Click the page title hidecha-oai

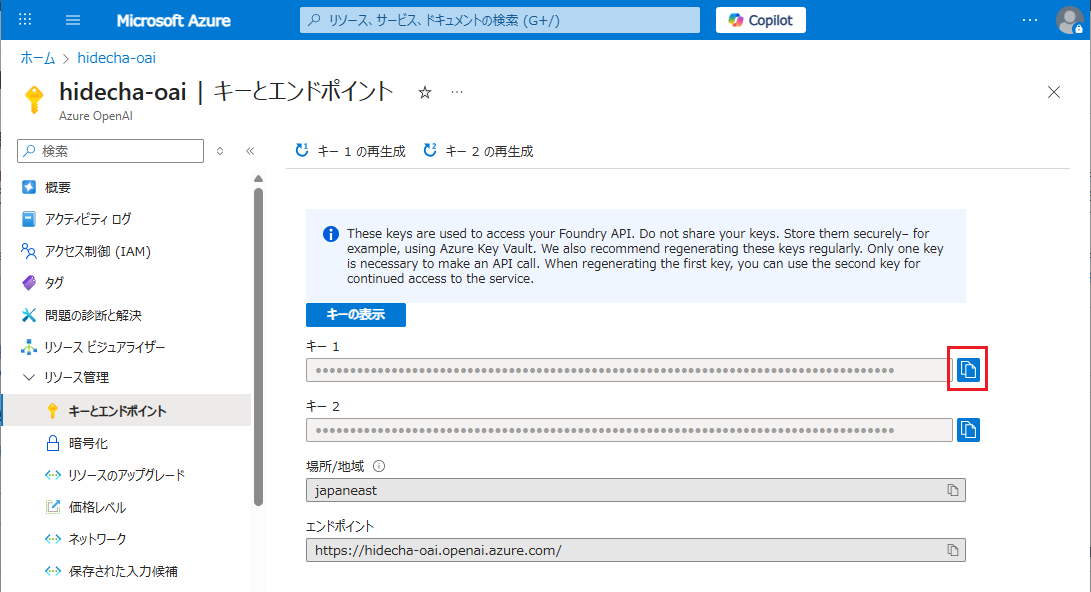[x=123, y=92]
